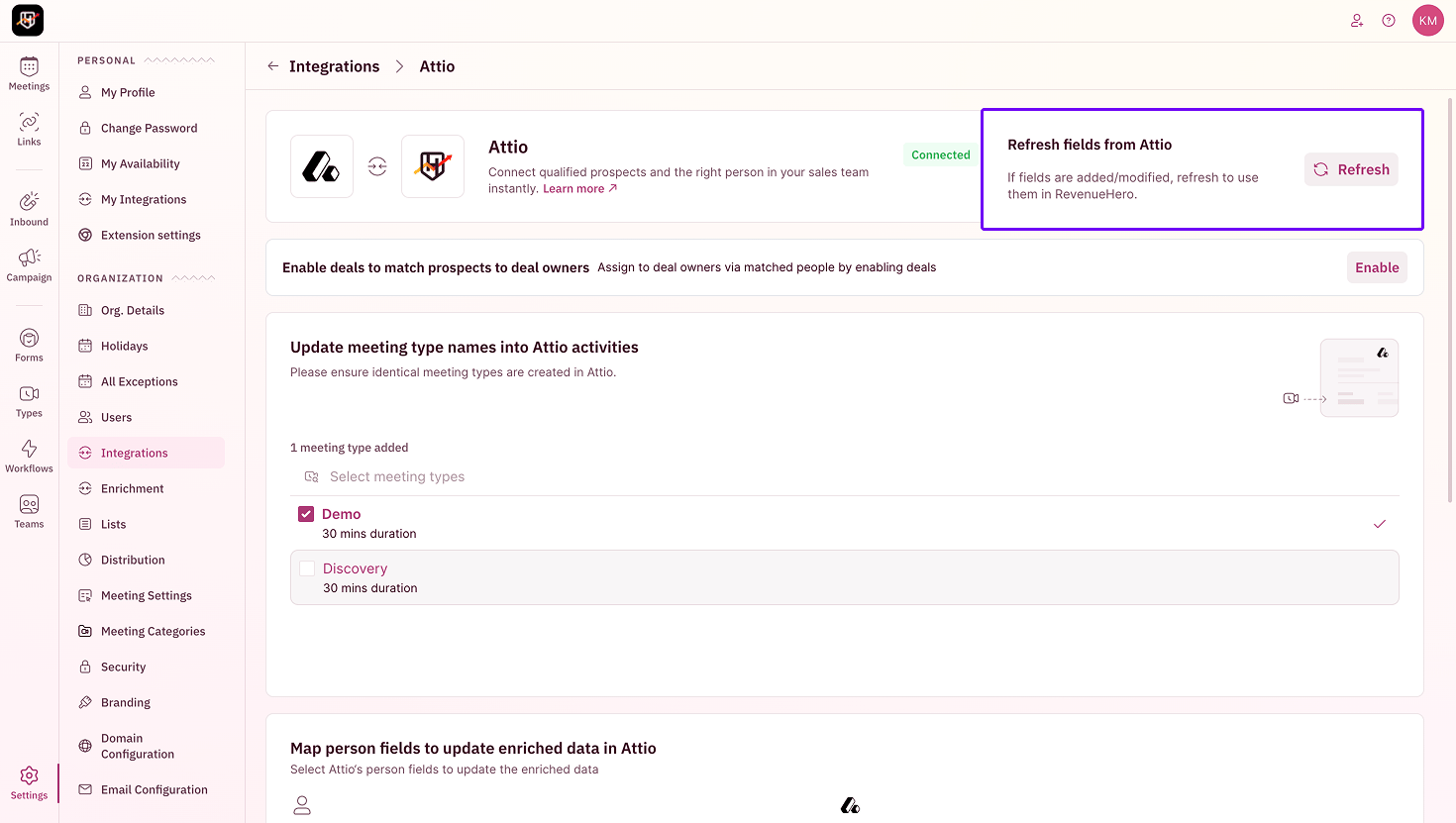1456x823 pixels.
Task: Open the KM profile avatar
Action: (x=1427, y=21)
